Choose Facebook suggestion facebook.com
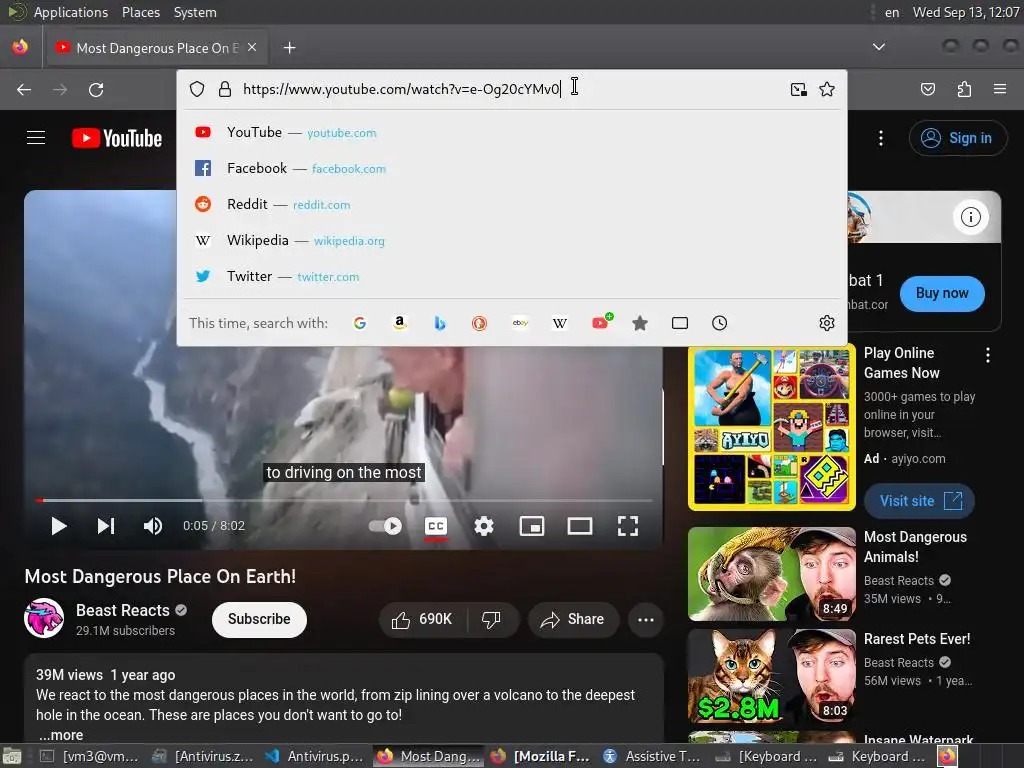 pos(511,168)
